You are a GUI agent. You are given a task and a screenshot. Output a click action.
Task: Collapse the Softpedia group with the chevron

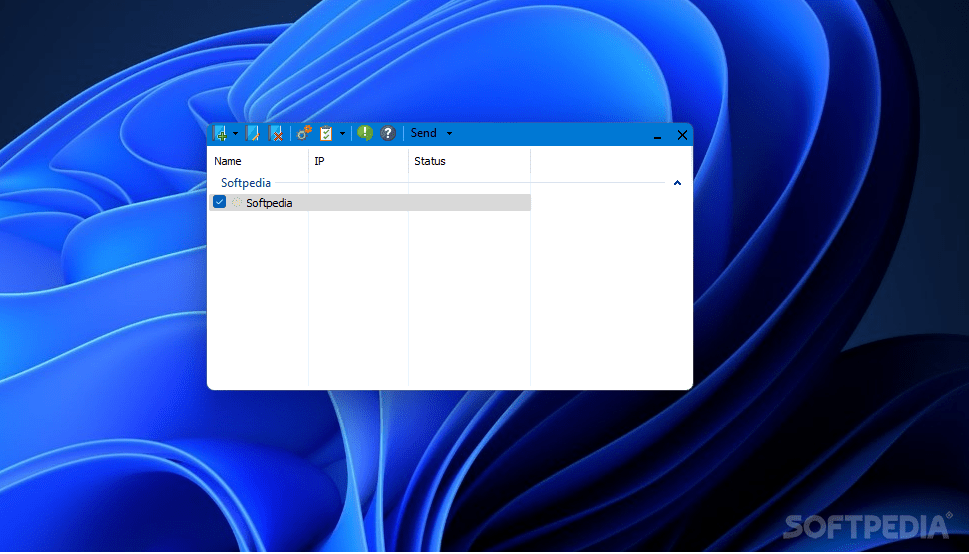[677, 183]
